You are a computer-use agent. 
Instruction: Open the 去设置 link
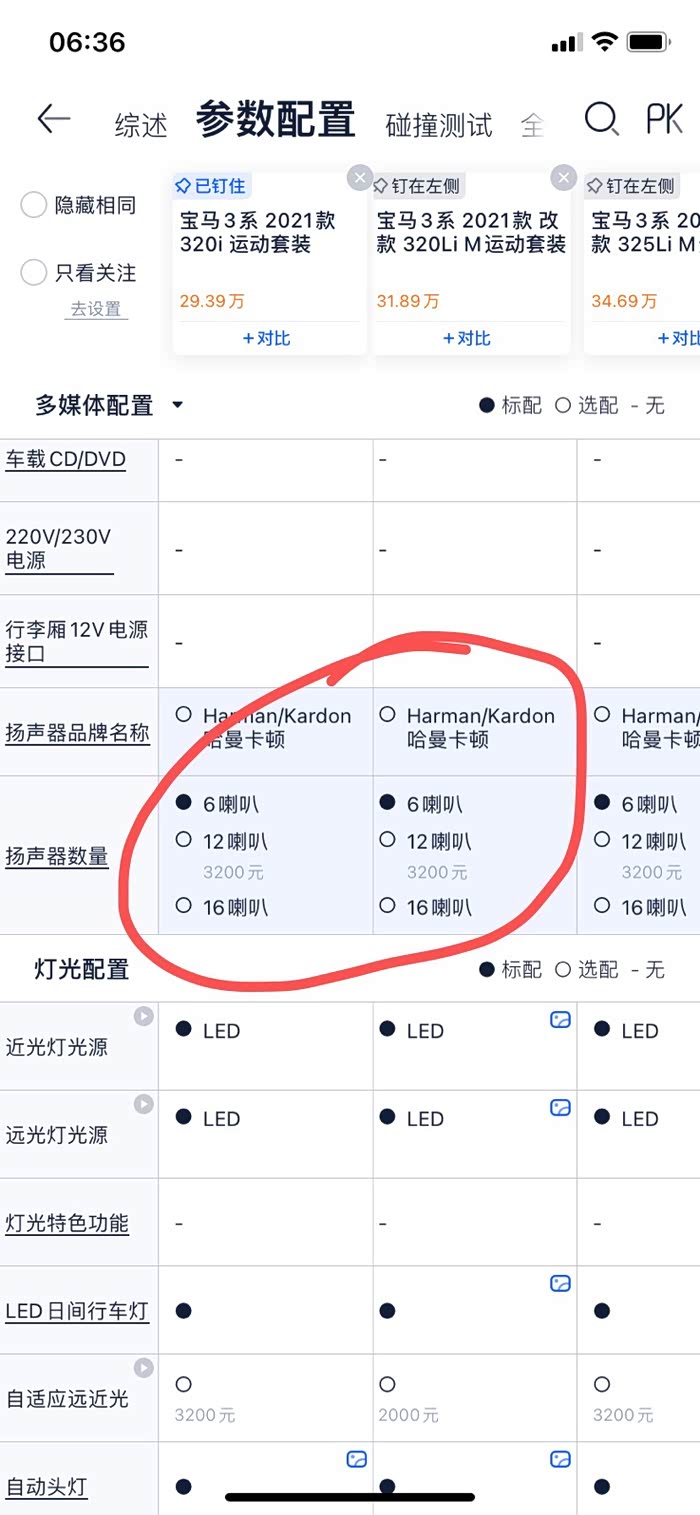96,309
